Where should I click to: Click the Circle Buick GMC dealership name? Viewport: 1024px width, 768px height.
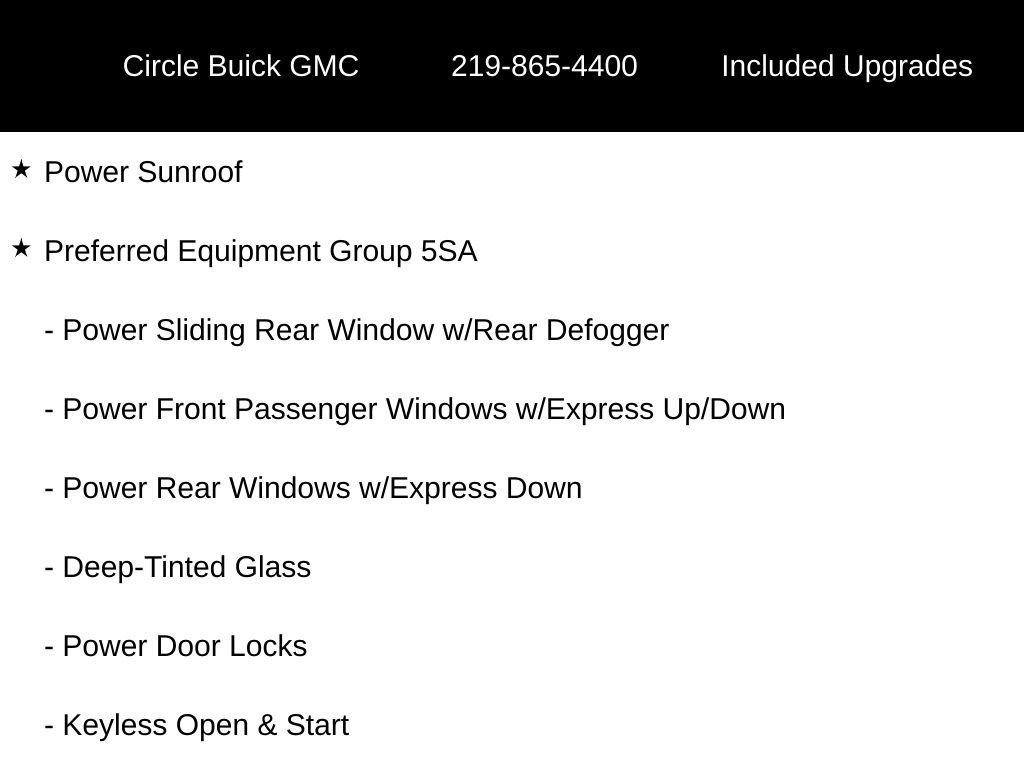[240, 66]
